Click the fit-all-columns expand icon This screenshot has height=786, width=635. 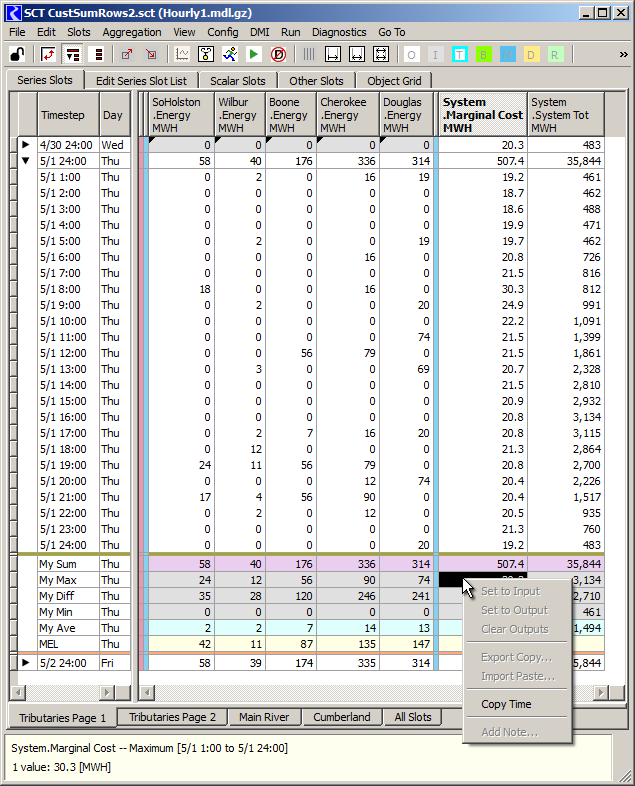pos(381,54)
